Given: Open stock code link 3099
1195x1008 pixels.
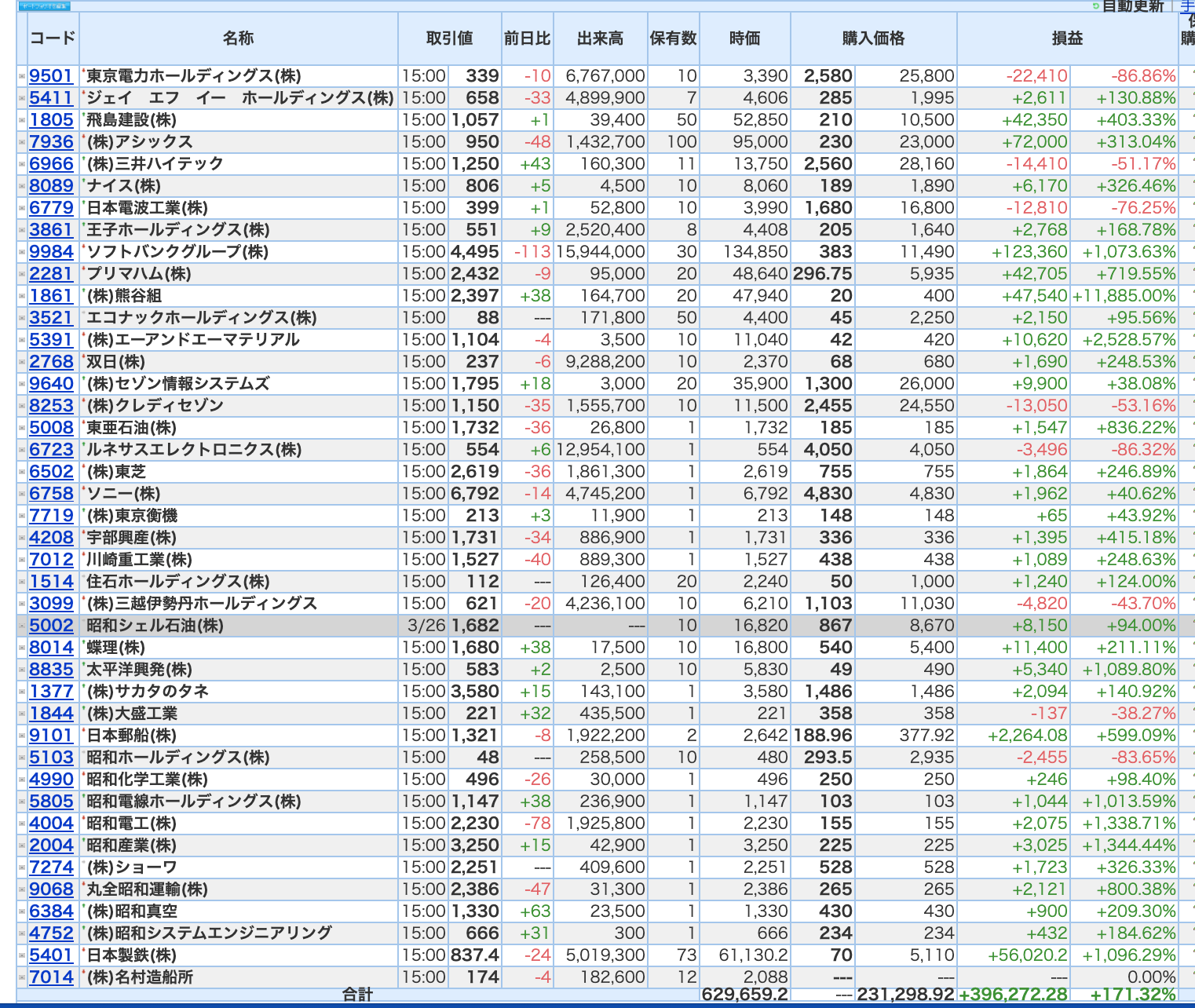Looking at the screenshot, I should pyautogui.click(x=51, y=604).
